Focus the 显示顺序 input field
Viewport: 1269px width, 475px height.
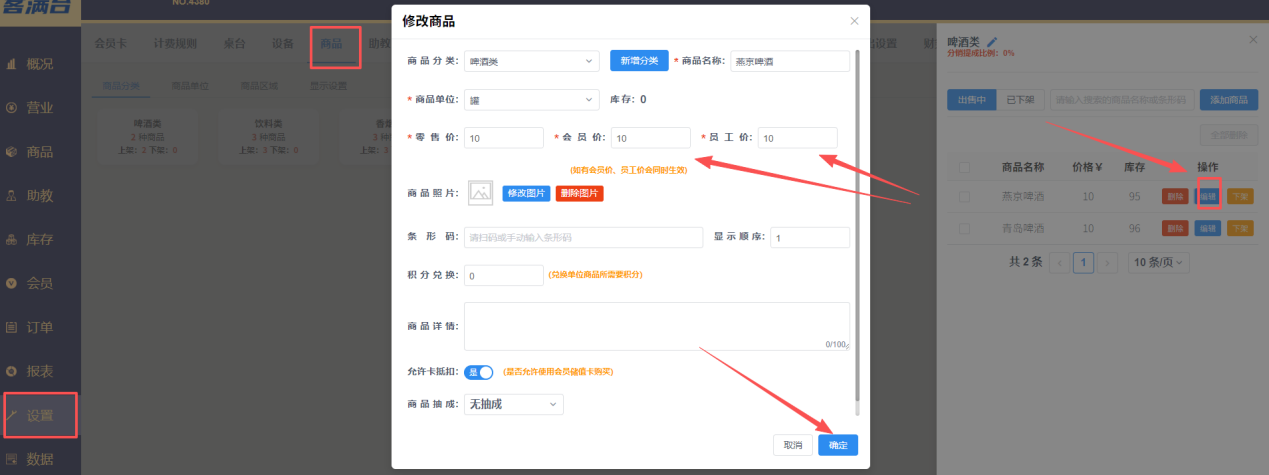click(810, 237)
